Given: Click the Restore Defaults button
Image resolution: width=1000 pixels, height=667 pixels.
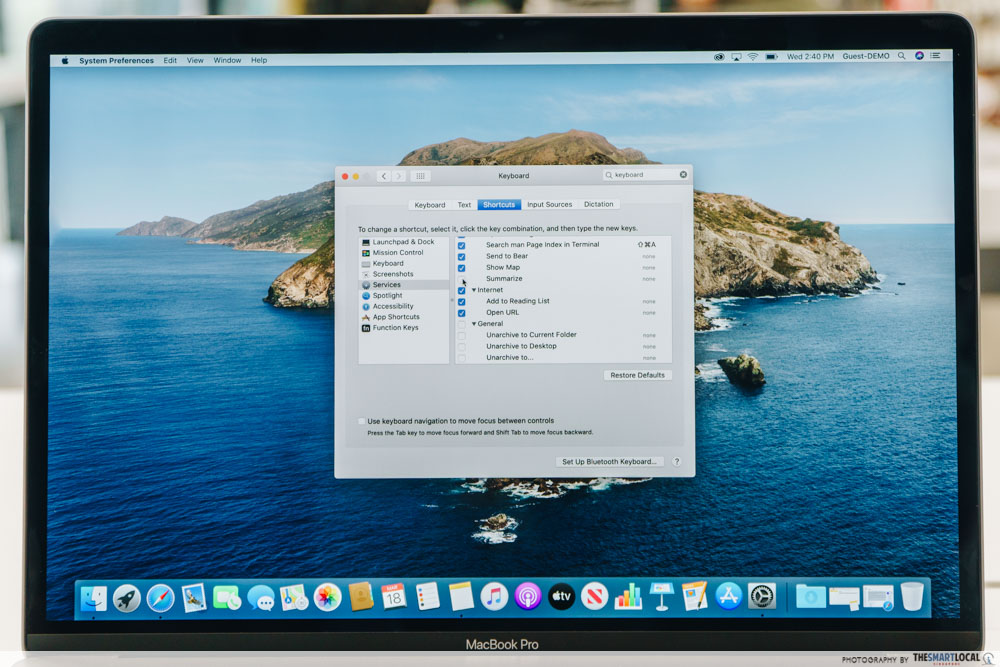Looking at the screenshot, I should click(x=637, y=375).
